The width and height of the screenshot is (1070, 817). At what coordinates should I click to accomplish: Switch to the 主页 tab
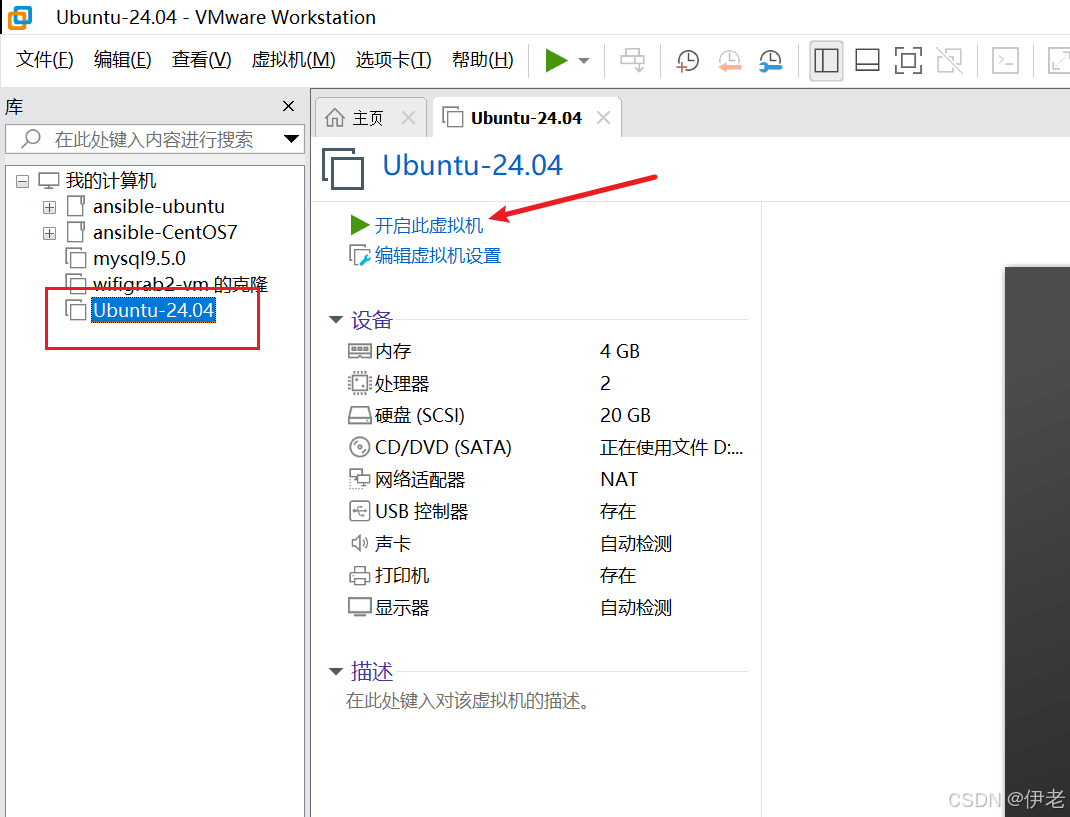[x=367, y=118]
